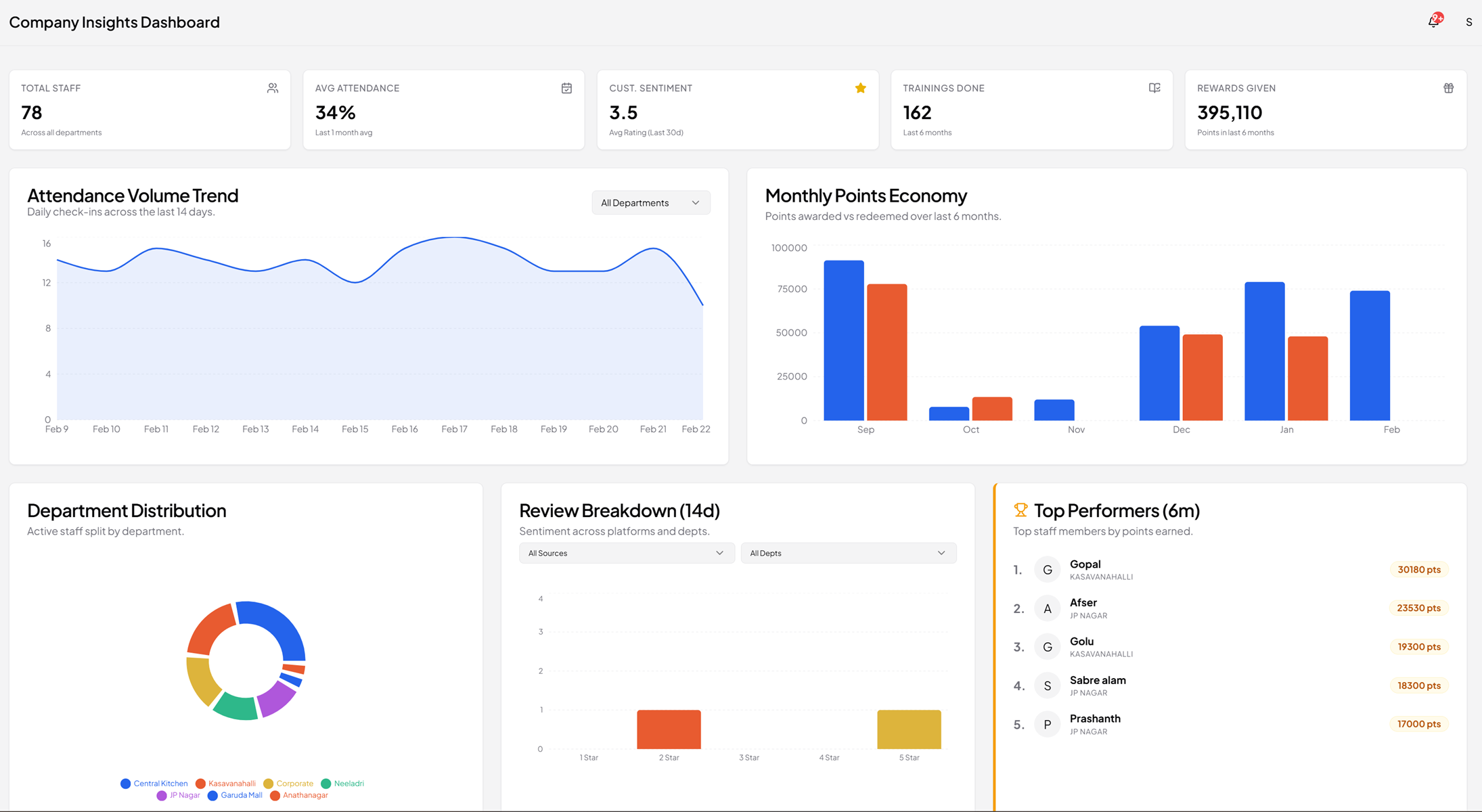Open the All Departments dropdown
Image resolution: width=1482 pixels, height=812 pixels.
(650, 202)
